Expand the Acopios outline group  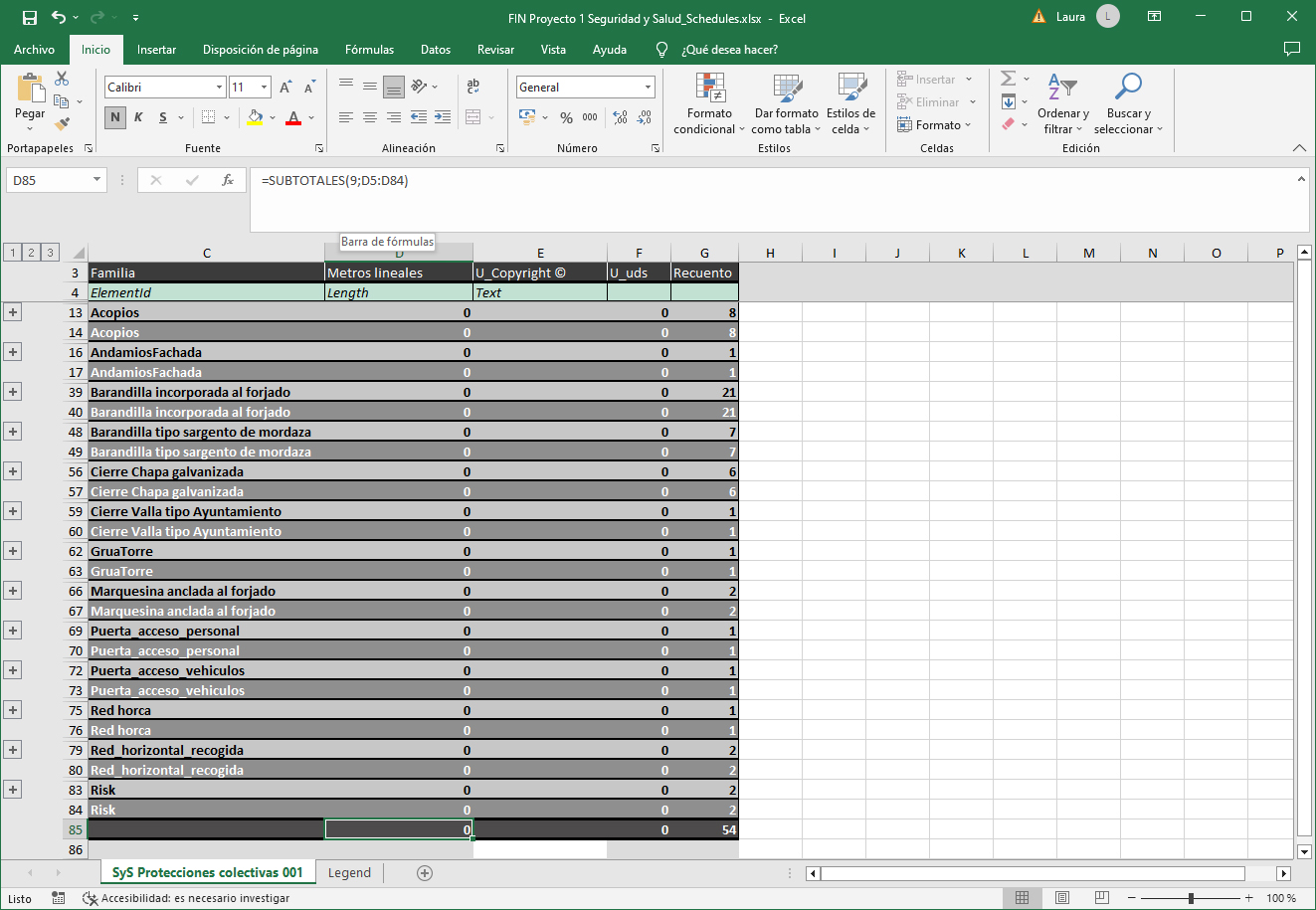pos(13,312)
